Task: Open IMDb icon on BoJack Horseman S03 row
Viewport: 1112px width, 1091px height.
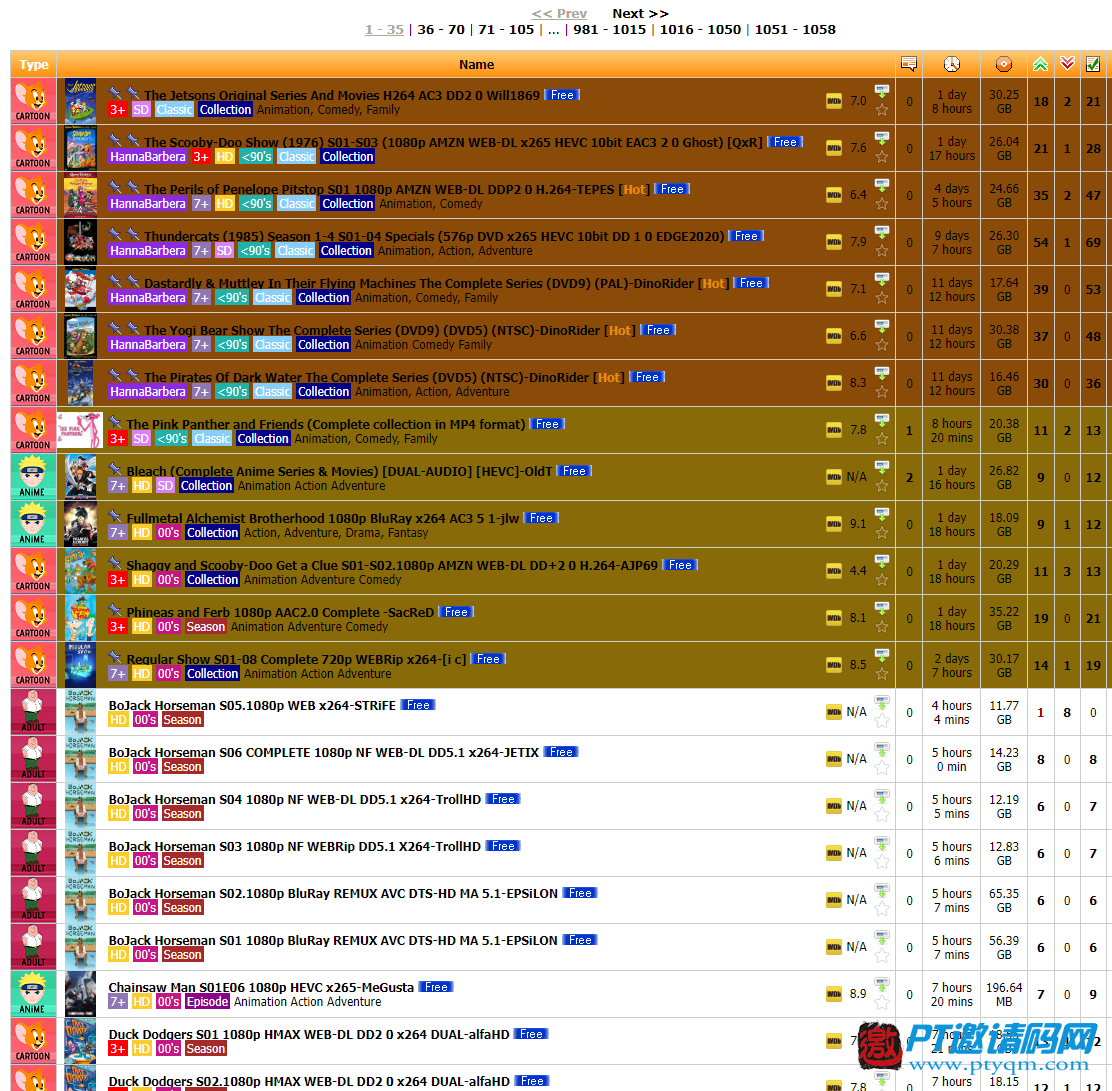Action: 834,853
